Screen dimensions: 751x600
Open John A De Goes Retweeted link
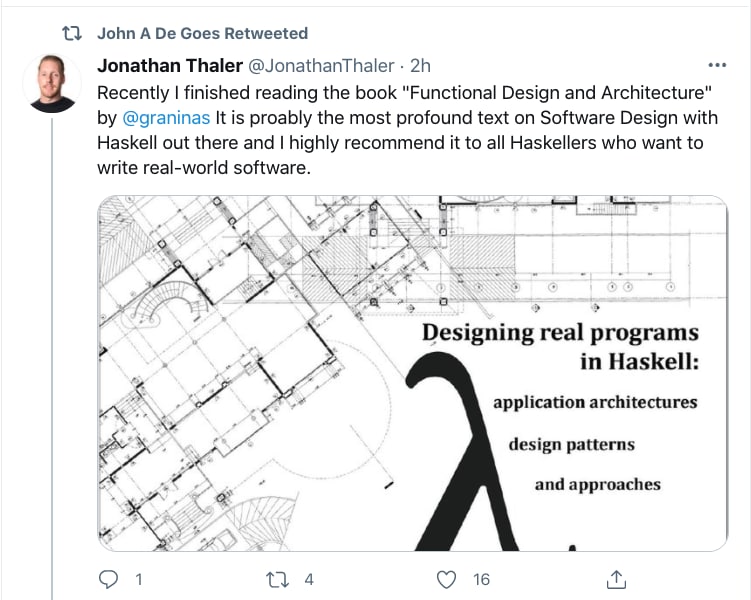coord(202,34)
